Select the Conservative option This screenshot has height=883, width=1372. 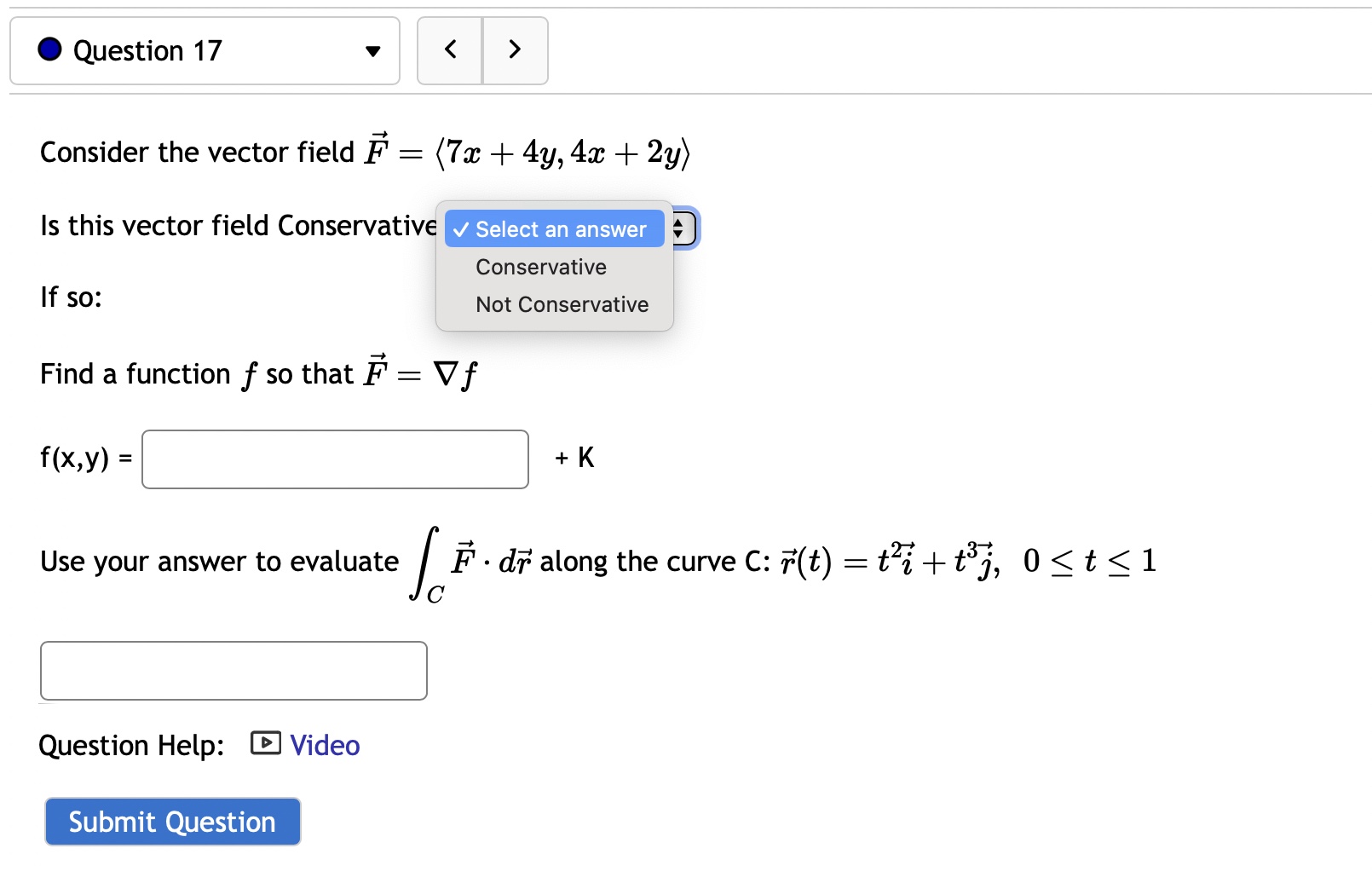[x=540, y=267]
